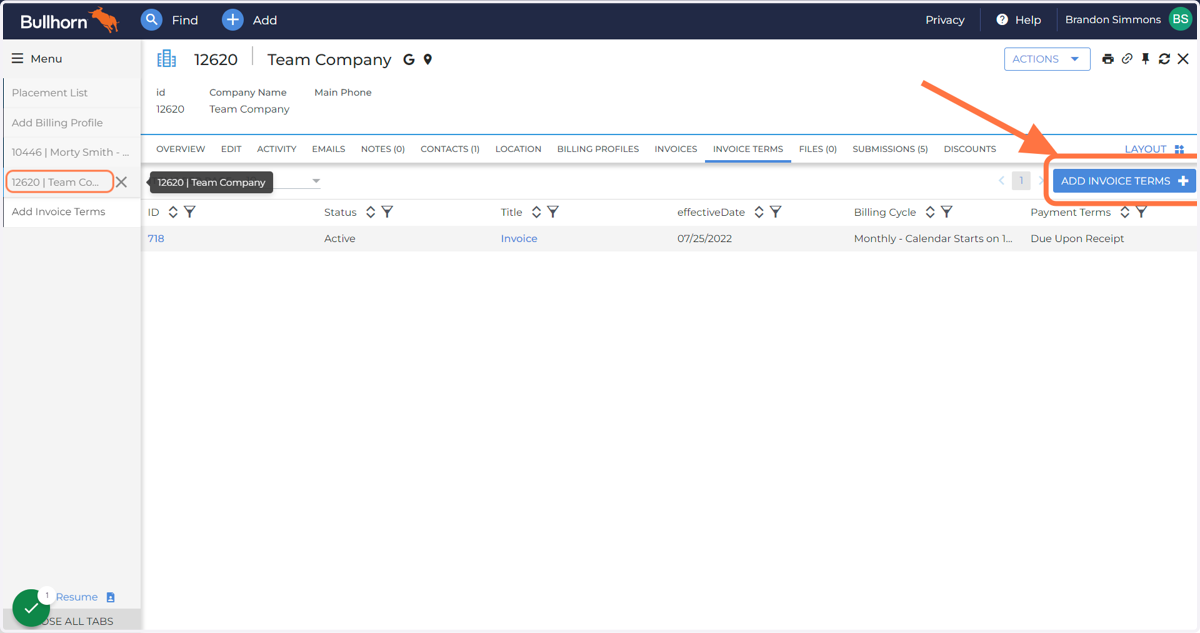Switch to the OVERVIEW tab
The height and width of the screenshot is (633, 1200).
(x=181, y=149)
